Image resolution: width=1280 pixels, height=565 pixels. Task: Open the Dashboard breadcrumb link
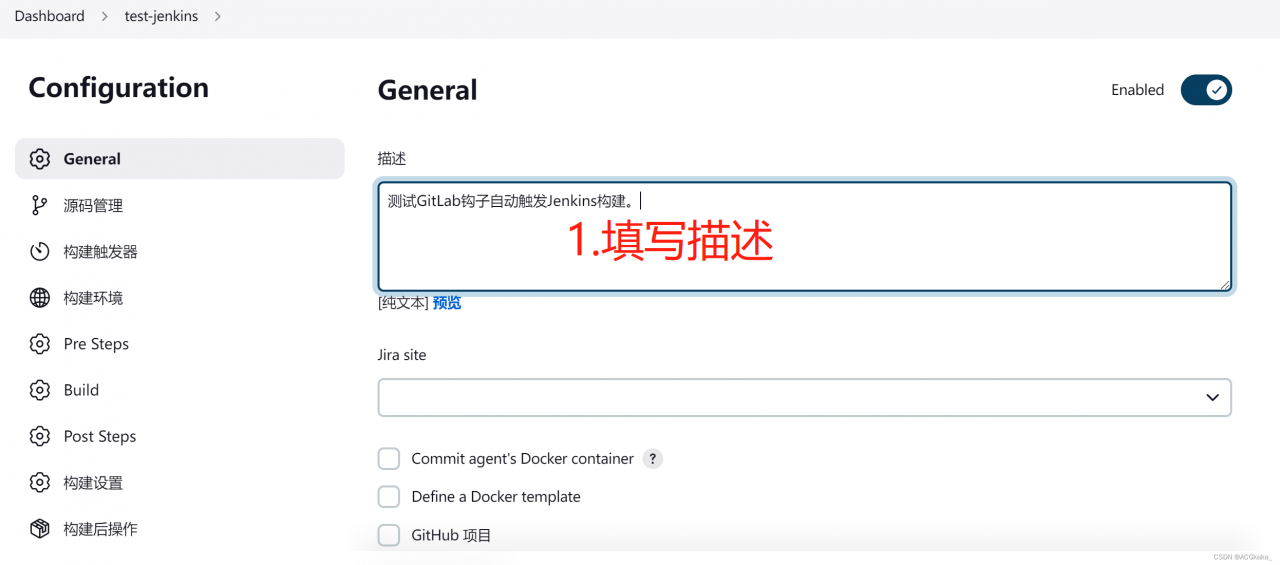click(x=49, y=16)
